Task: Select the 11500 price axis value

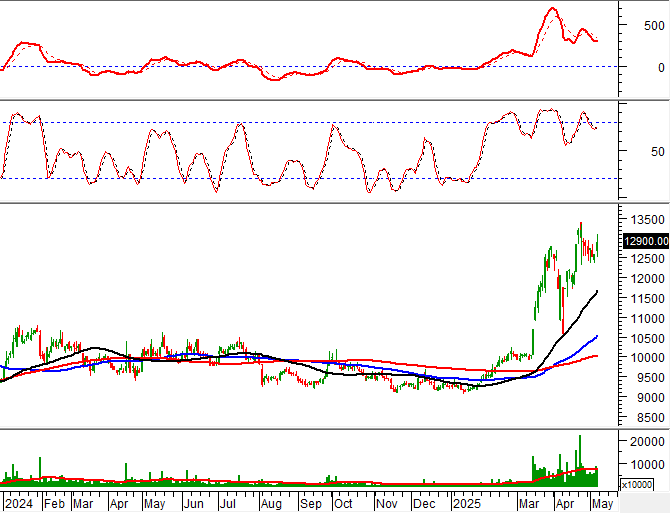Action: [648, 299]
